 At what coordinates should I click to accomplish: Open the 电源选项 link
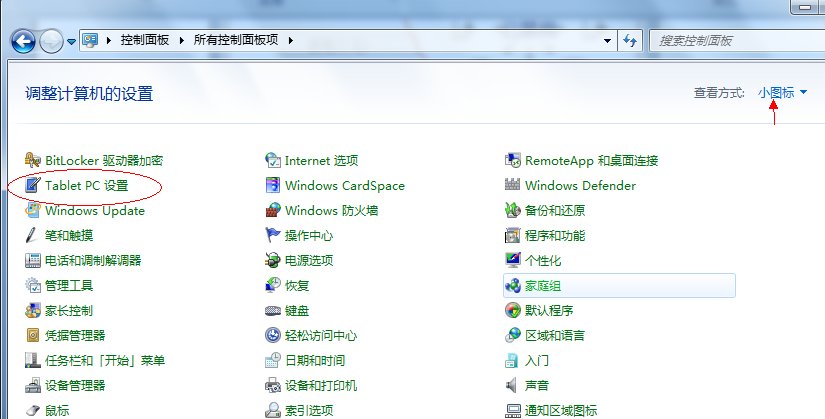[x=309, y=260]
